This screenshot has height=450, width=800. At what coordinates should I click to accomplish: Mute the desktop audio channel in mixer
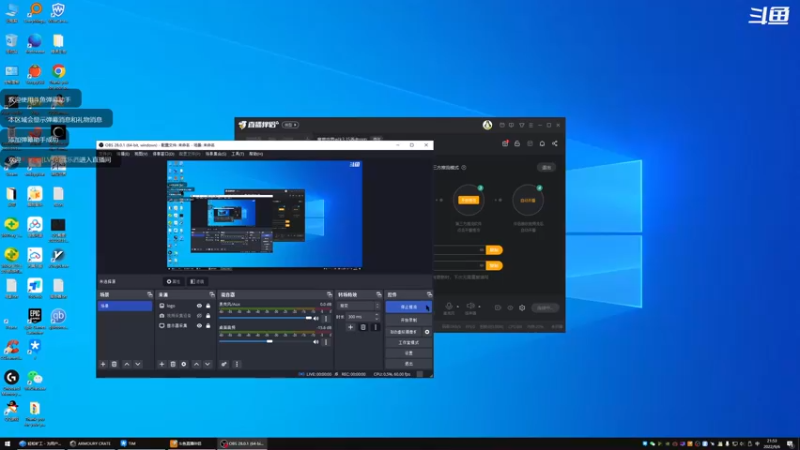pyautogui.click(x=316, y=342)
